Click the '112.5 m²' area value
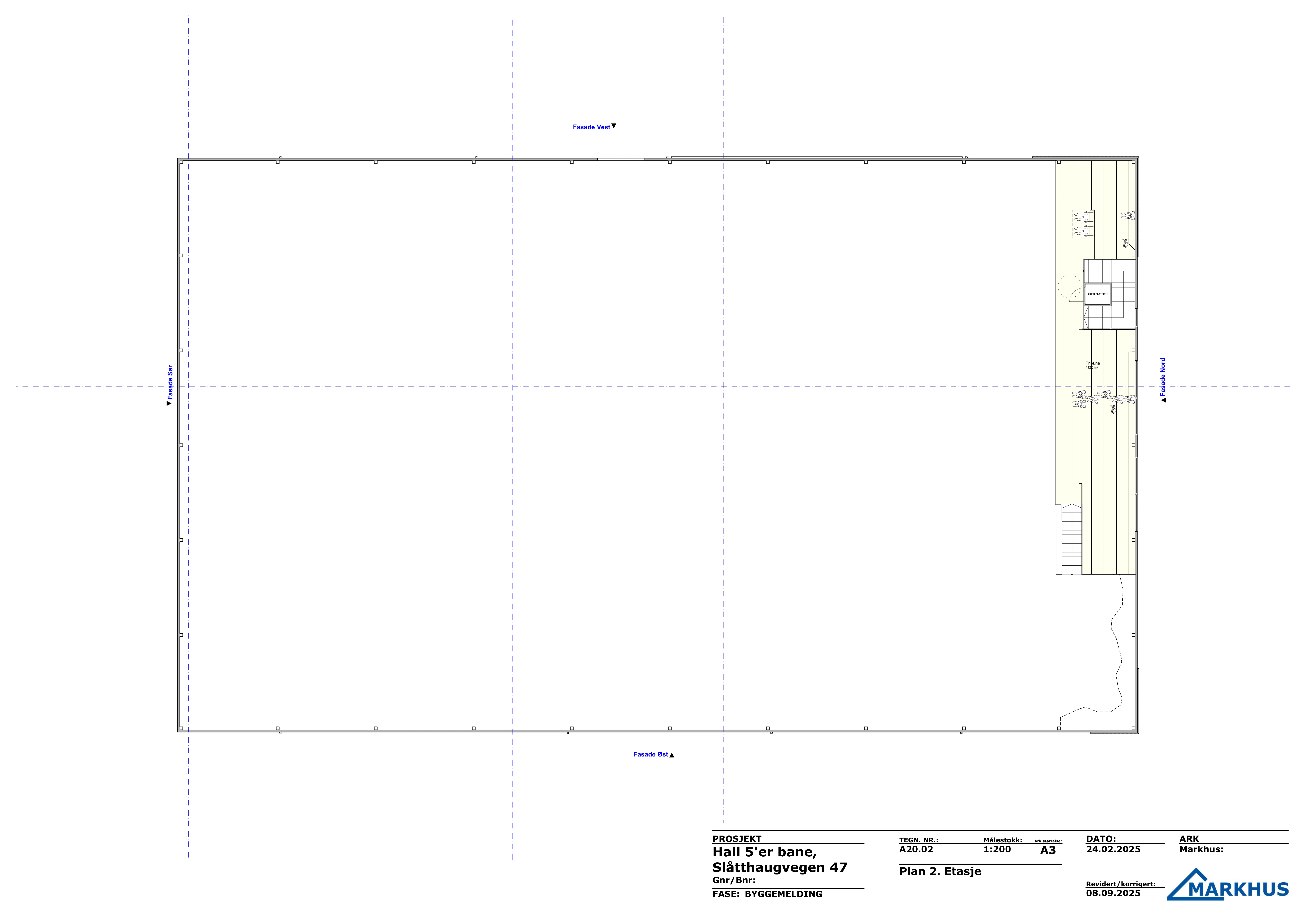This screenshot has width=1307, height=924. [1092, 368]
